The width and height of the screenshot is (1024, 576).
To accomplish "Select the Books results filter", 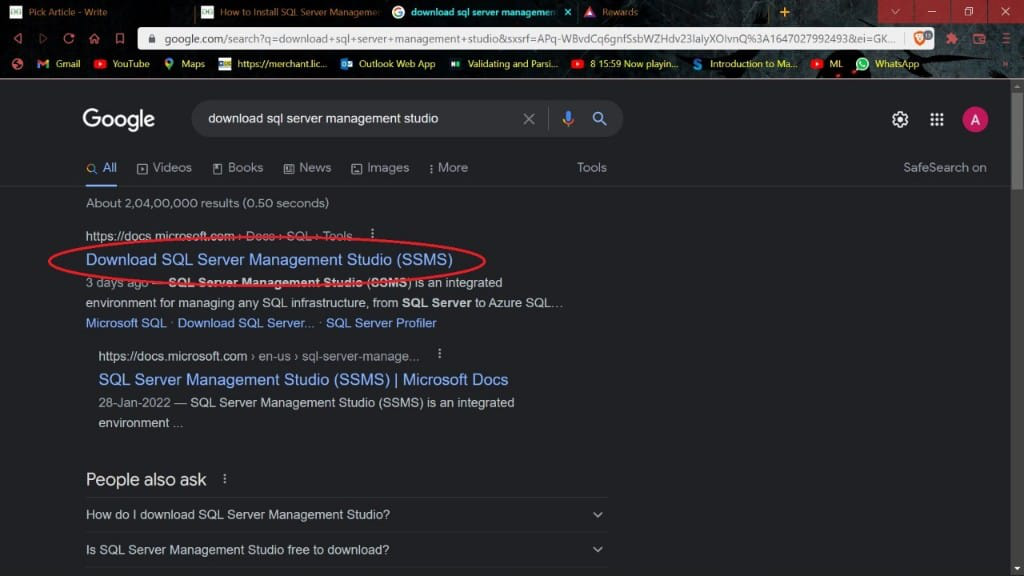I will click(x=238, y=168).
